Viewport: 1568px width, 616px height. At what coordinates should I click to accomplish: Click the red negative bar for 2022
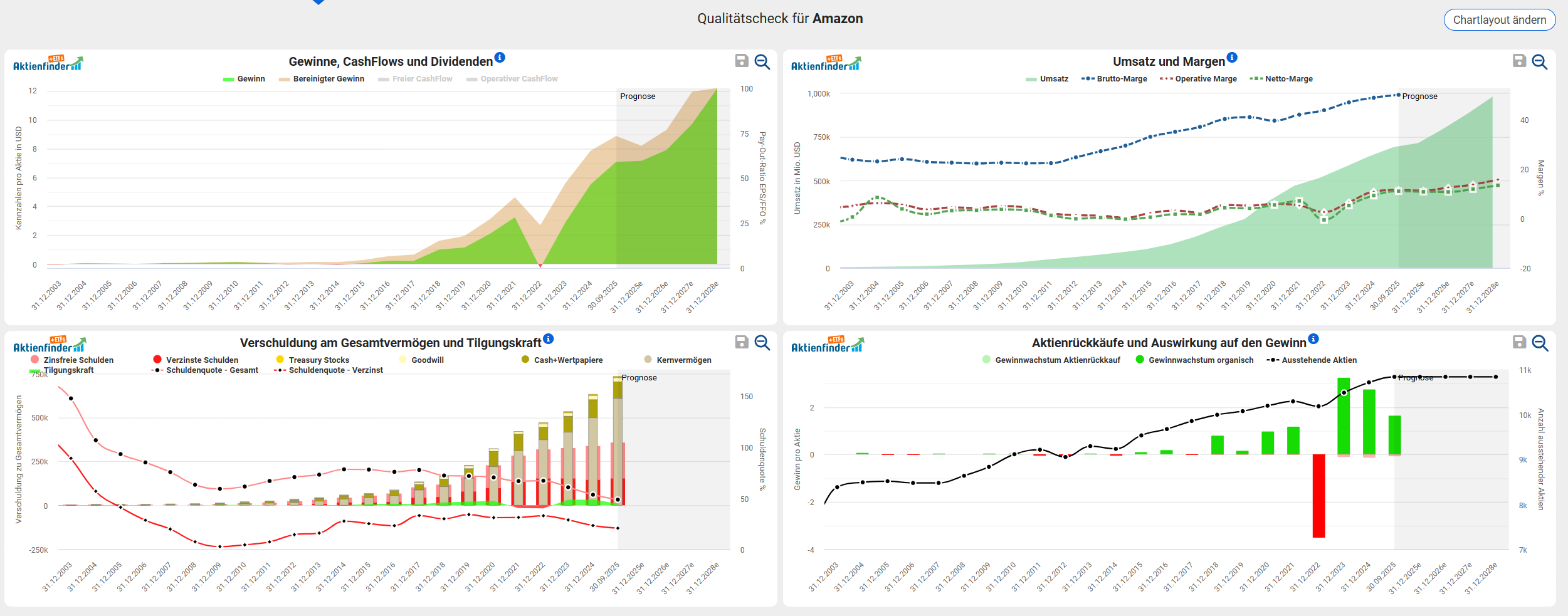(x=1318, y=495)
